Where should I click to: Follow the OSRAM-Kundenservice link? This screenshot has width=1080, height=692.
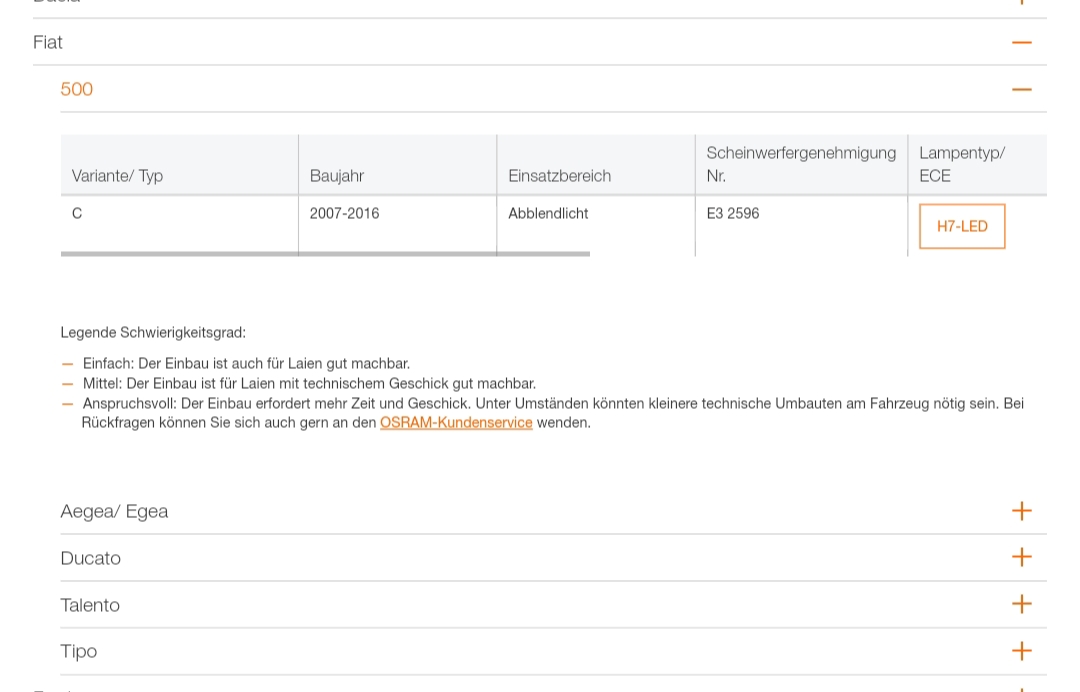point(456,423)
